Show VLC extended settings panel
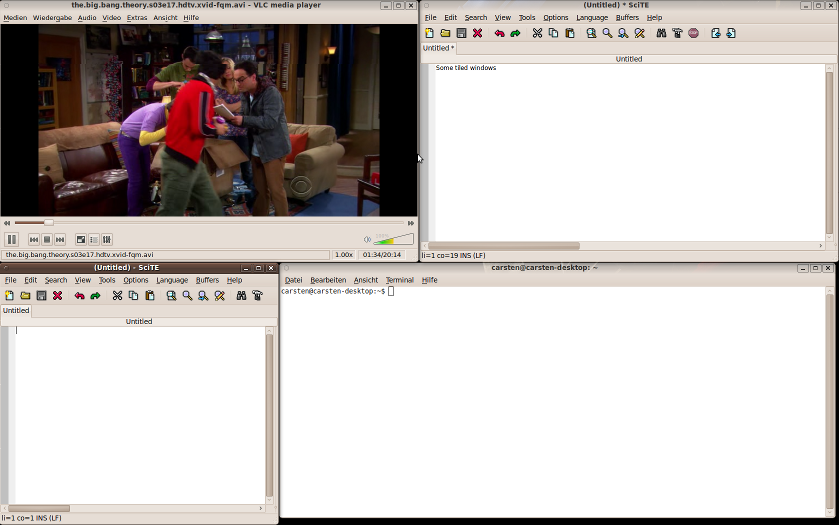This screenshot has height=525, width=839. point(107,239)
